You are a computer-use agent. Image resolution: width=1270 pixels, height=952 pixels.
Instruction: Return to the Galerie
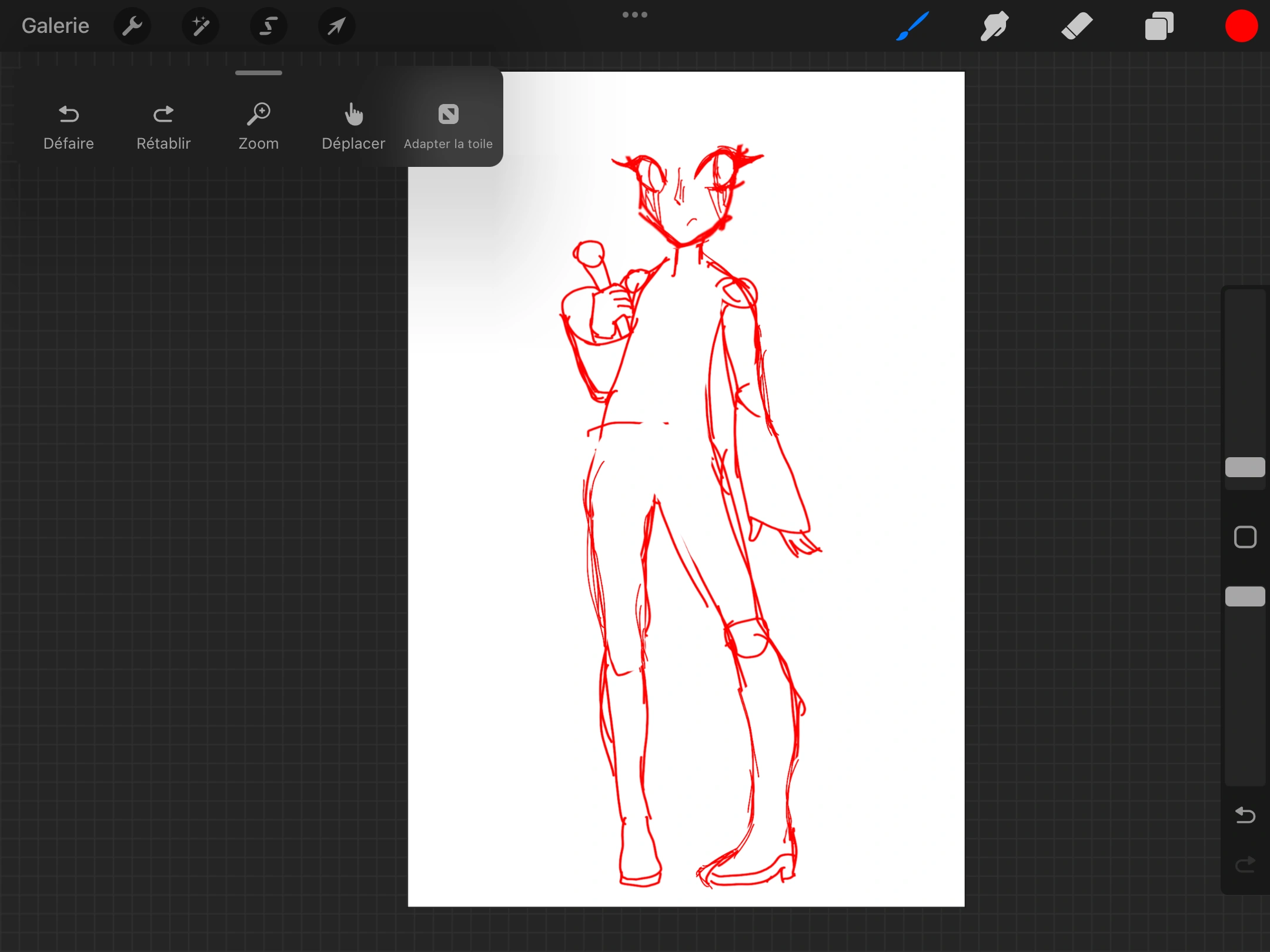(55, 26)
